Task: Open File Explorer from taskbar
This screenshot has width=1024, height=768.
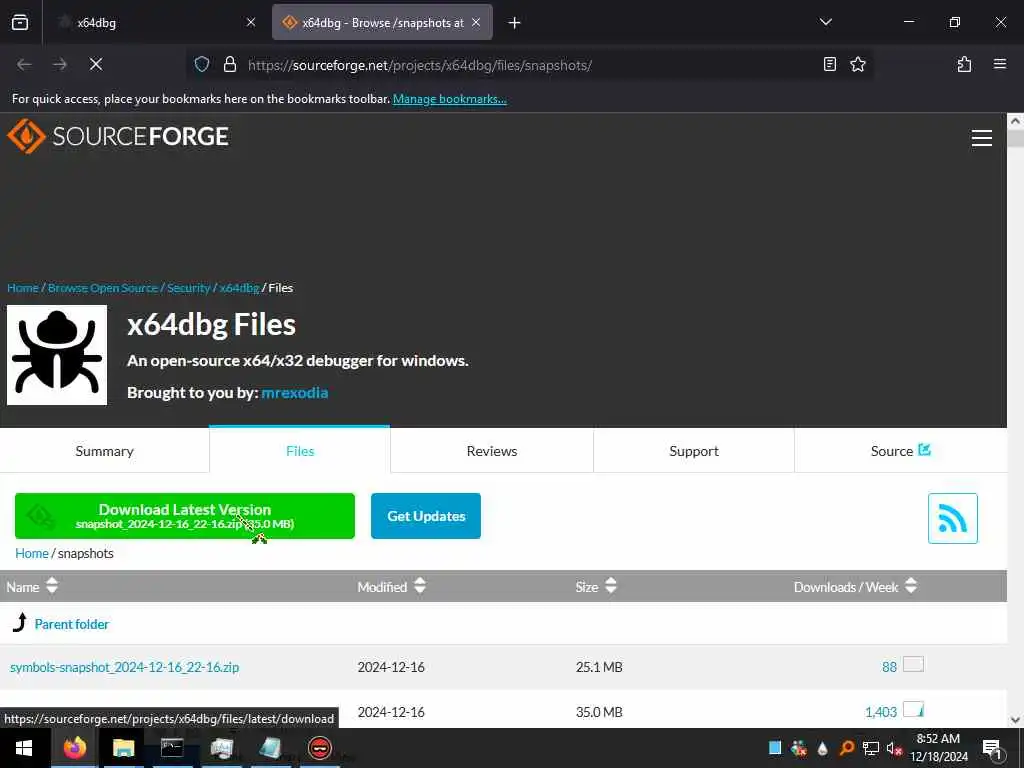Action: tap(123, 748)
